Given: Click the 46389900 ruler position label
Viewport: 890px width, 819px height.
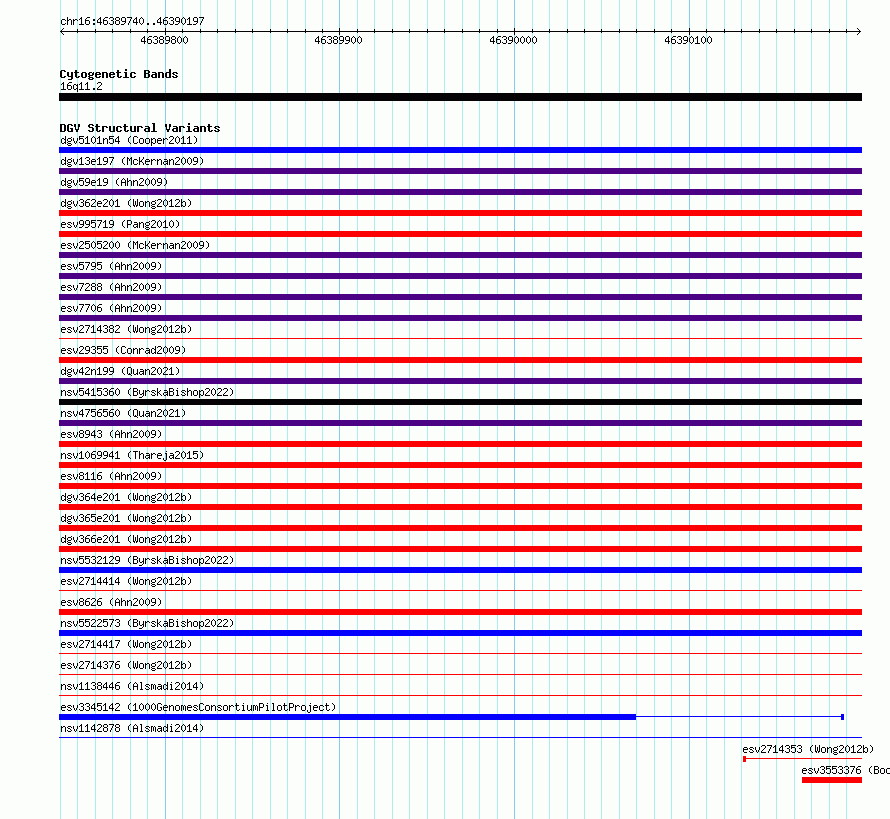Looking at the screenshot, I should [x=338, y=40].
